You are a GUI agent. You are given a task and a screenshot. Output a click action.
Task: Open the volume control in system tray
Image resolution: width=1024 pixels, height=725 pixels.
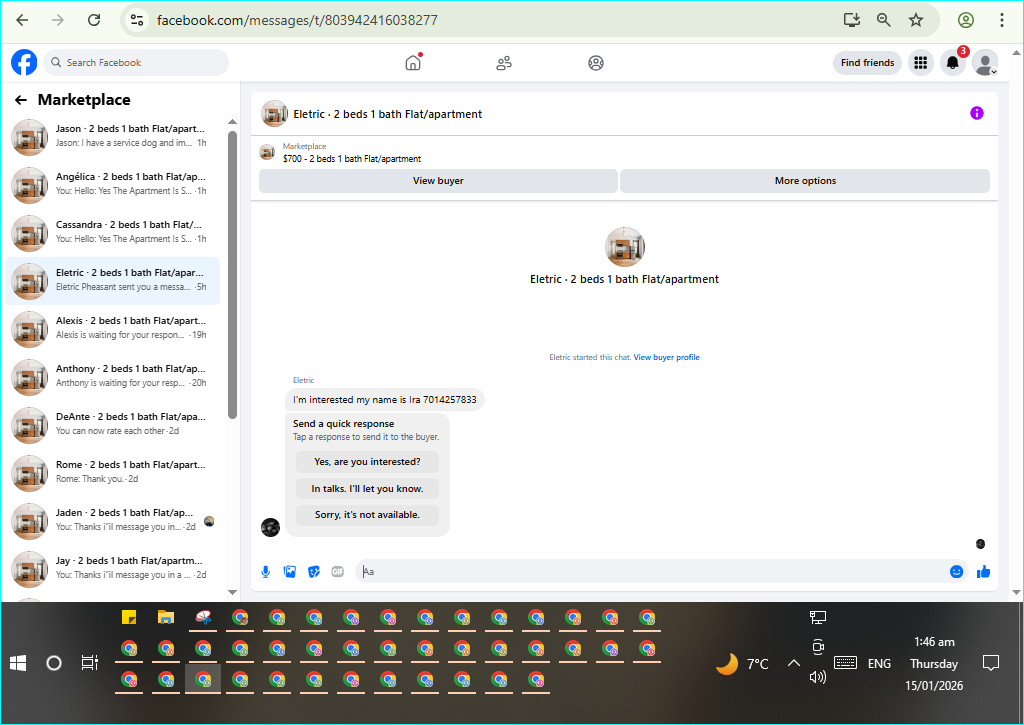point(818,677)
